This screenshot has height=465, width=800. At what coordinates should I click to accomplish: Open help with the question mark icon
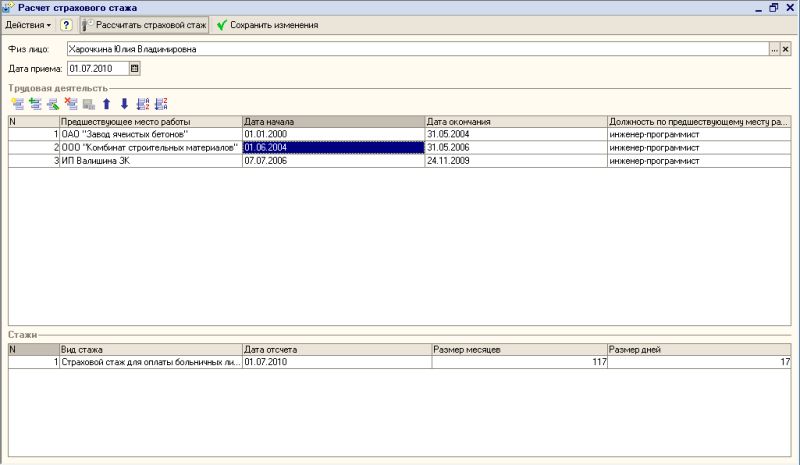[66, 25]
